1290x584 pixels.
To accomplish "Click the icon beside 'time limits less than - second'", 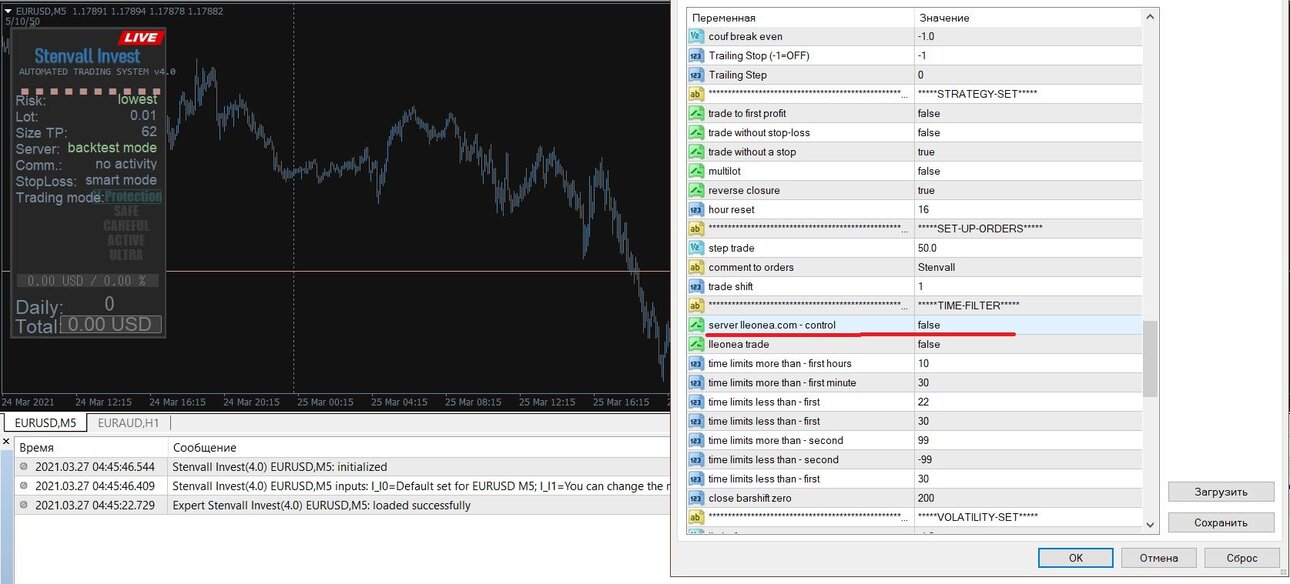I will pos(697,459).
